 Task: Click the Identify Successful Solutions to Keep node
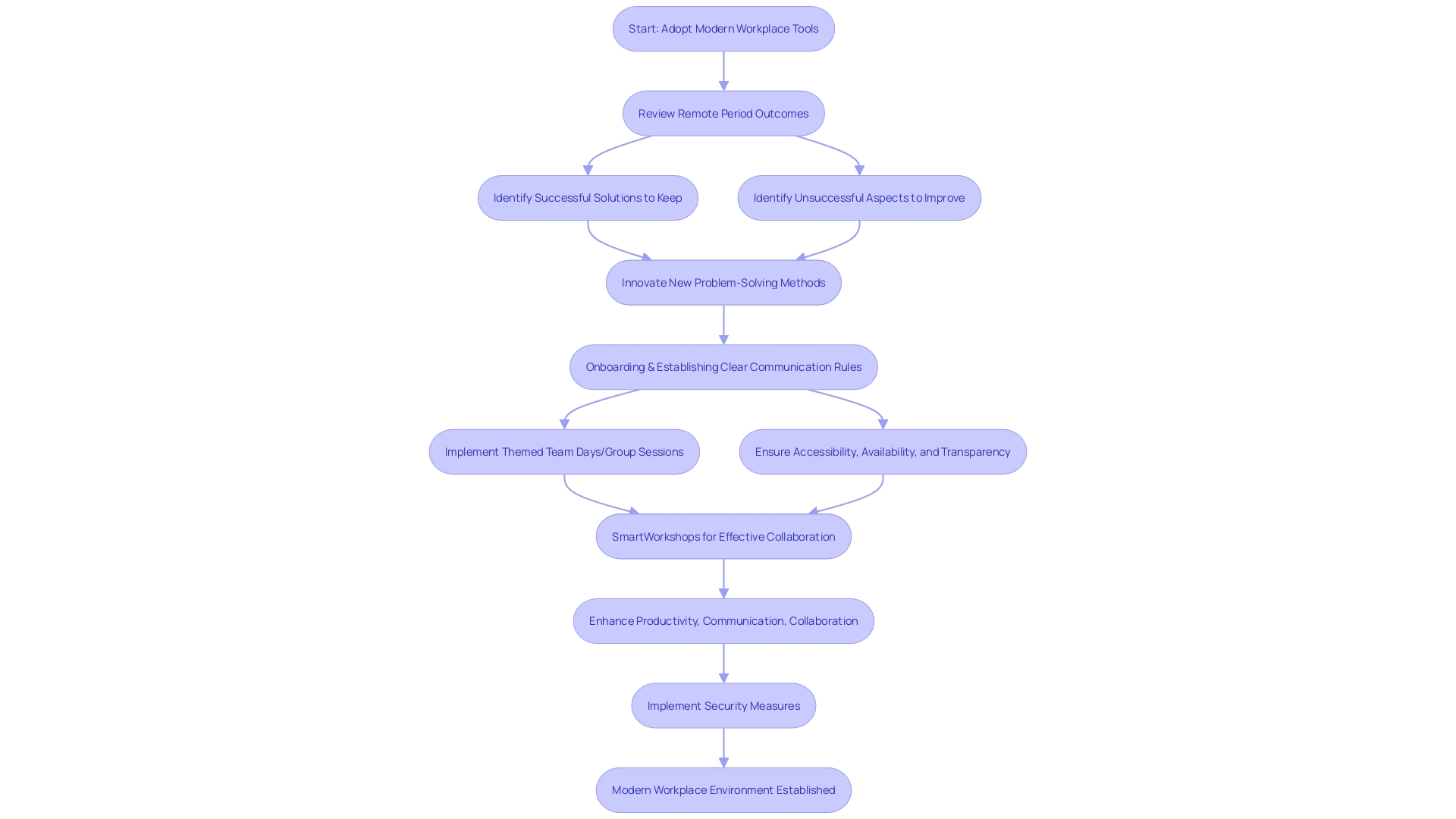click(587, 197)
